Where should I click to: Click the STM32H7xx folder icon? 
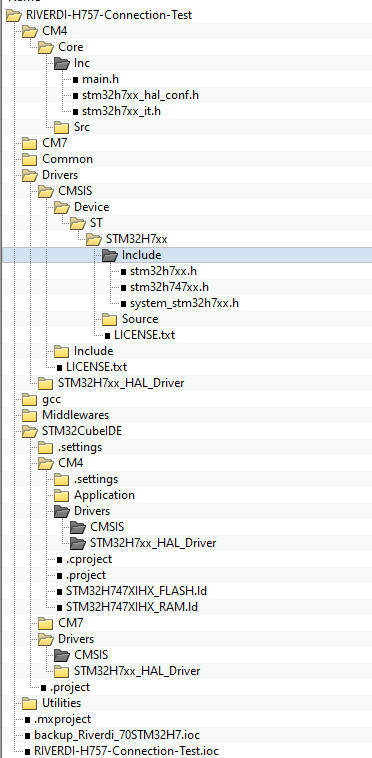[x=94, y=239]
